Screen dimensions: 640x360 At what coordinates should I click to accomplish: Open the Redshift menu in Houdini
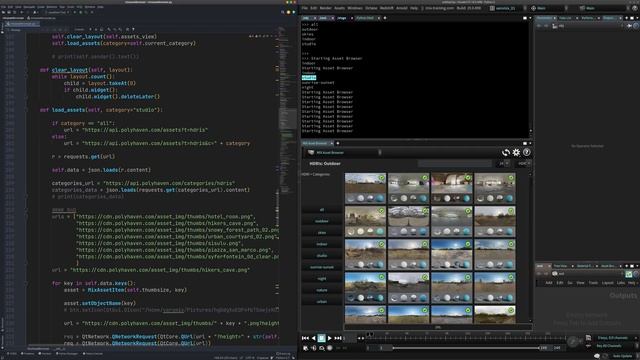click(x=387, y=8)
